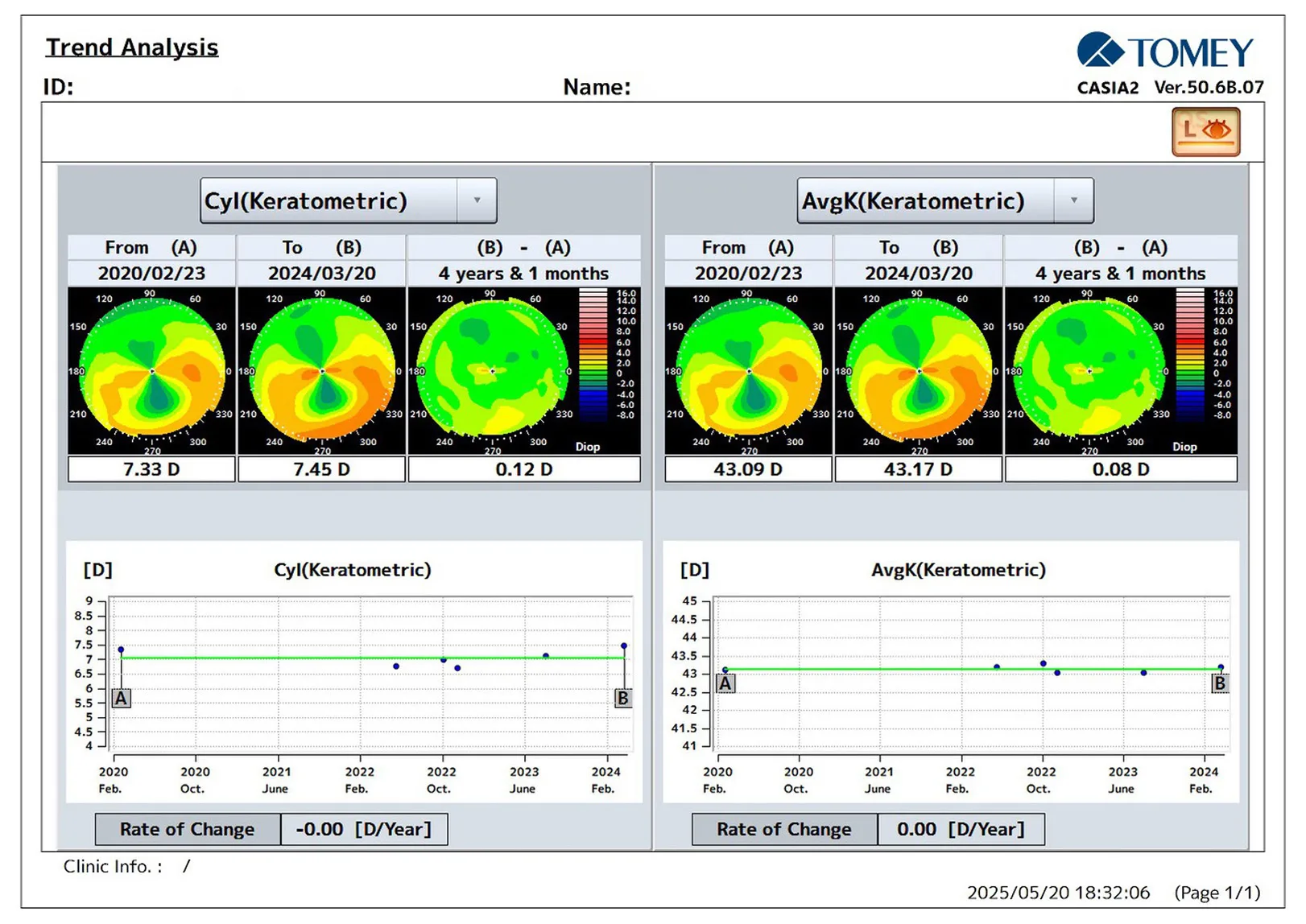This screenshot has width=1306, height=924.
Task: Click the Cyl Rate of Change label
Action: (x=188, y=829)
